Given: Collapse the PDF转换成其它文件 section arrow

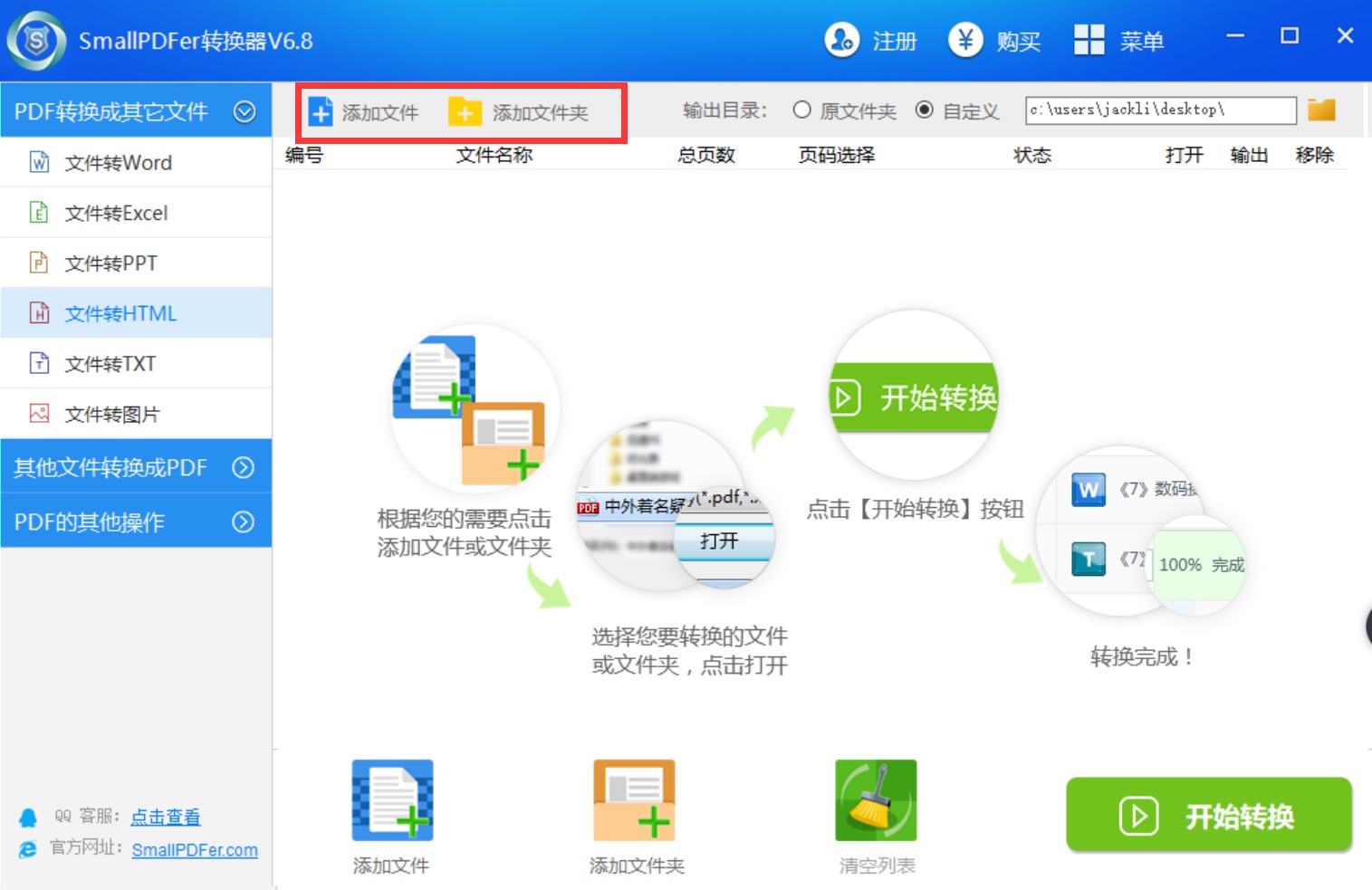Looking at the screenshot, I should [245, 111].
